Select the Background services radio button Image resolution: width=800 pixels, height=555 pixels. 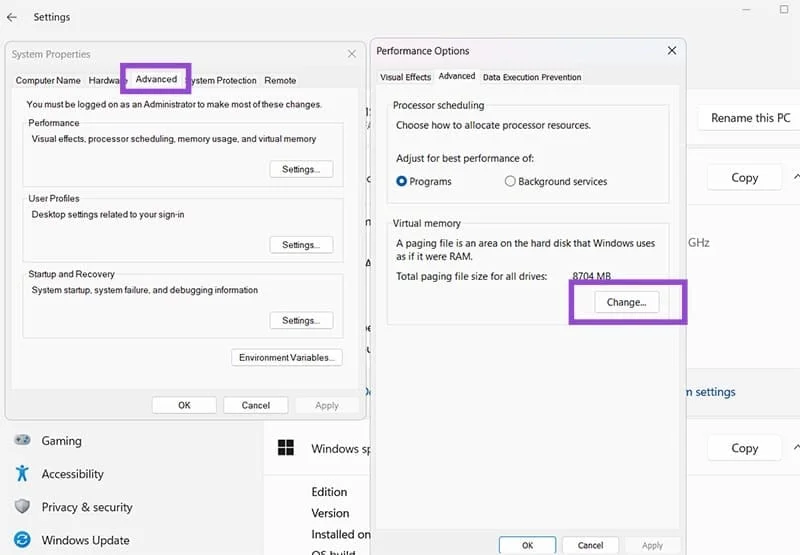tap(510, 182)
